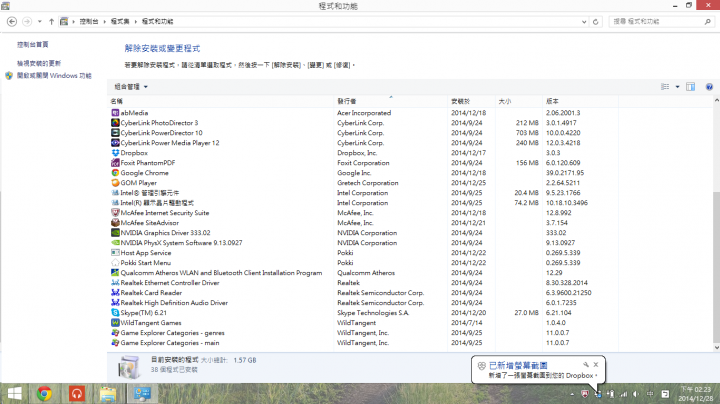Image resolution: width=720 pixels, height=404 pixels.
Task: Open the help question mark icon
Action: [x=709, y=87]
